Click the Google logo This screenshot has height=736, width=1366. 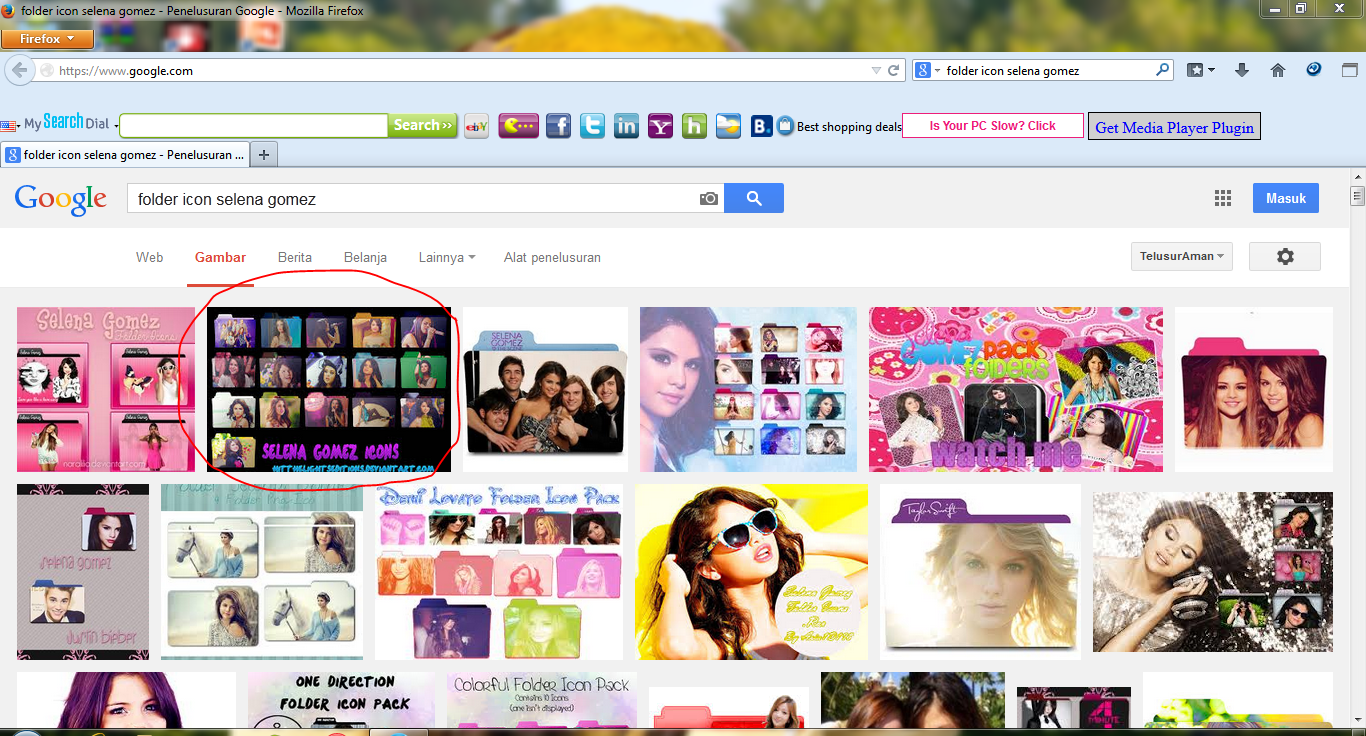pyautogui.click(x=61, y=199)
